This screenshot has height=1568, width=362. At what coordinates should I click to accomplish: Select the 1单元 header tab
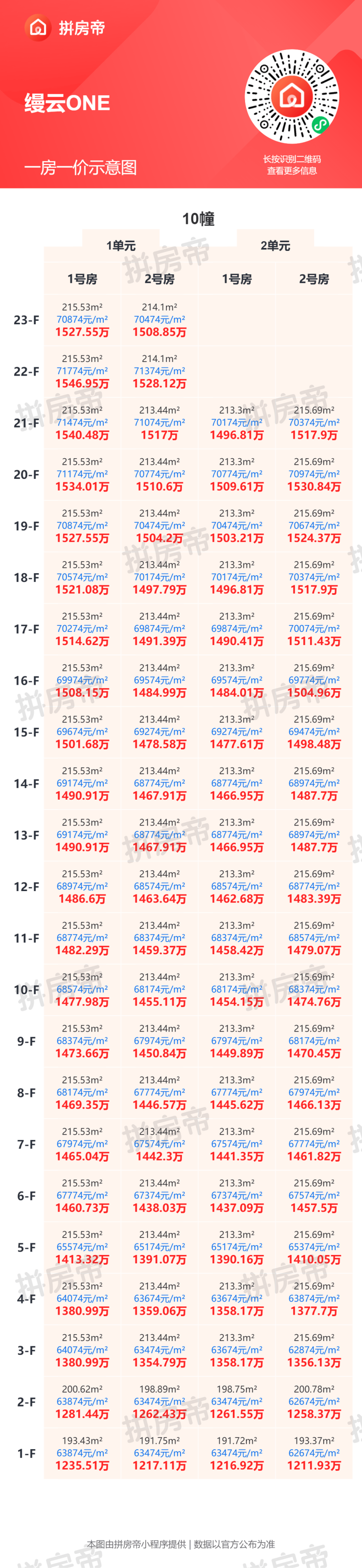click(x=120, y=246)
